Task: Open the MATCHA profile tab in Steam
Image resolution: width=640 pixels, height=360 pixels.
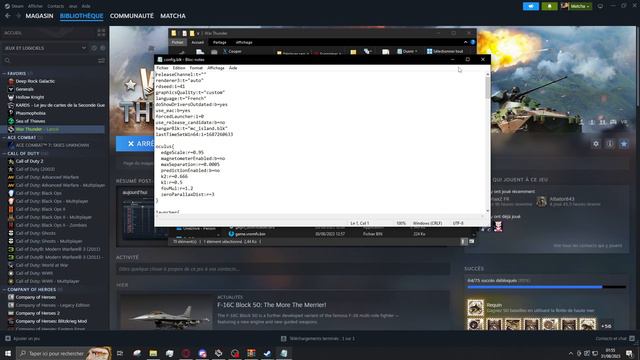Action: [173, 16]
